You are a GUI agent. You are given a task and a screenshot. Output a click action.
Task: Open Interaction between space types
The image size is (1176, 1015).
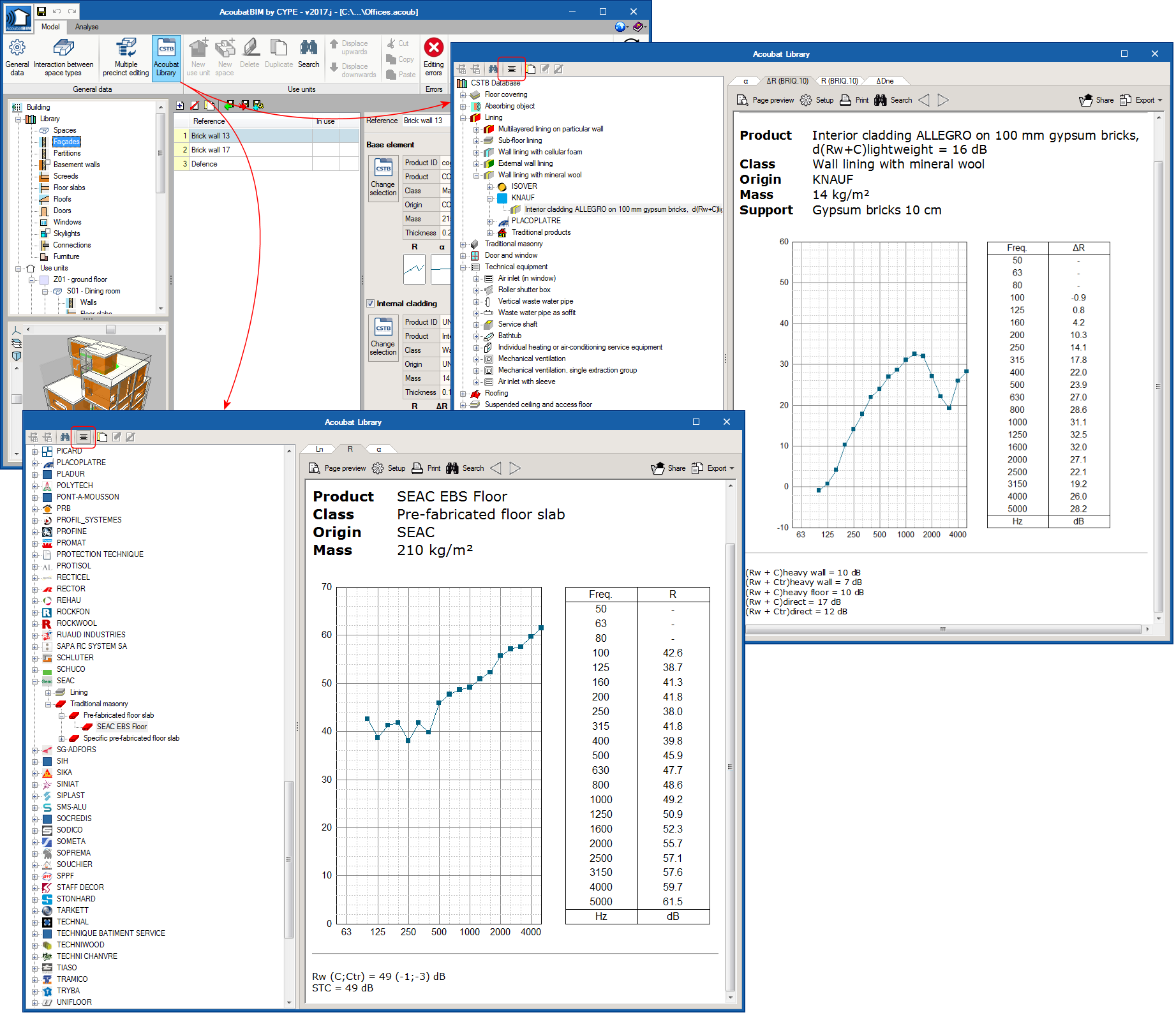(63, 57)
